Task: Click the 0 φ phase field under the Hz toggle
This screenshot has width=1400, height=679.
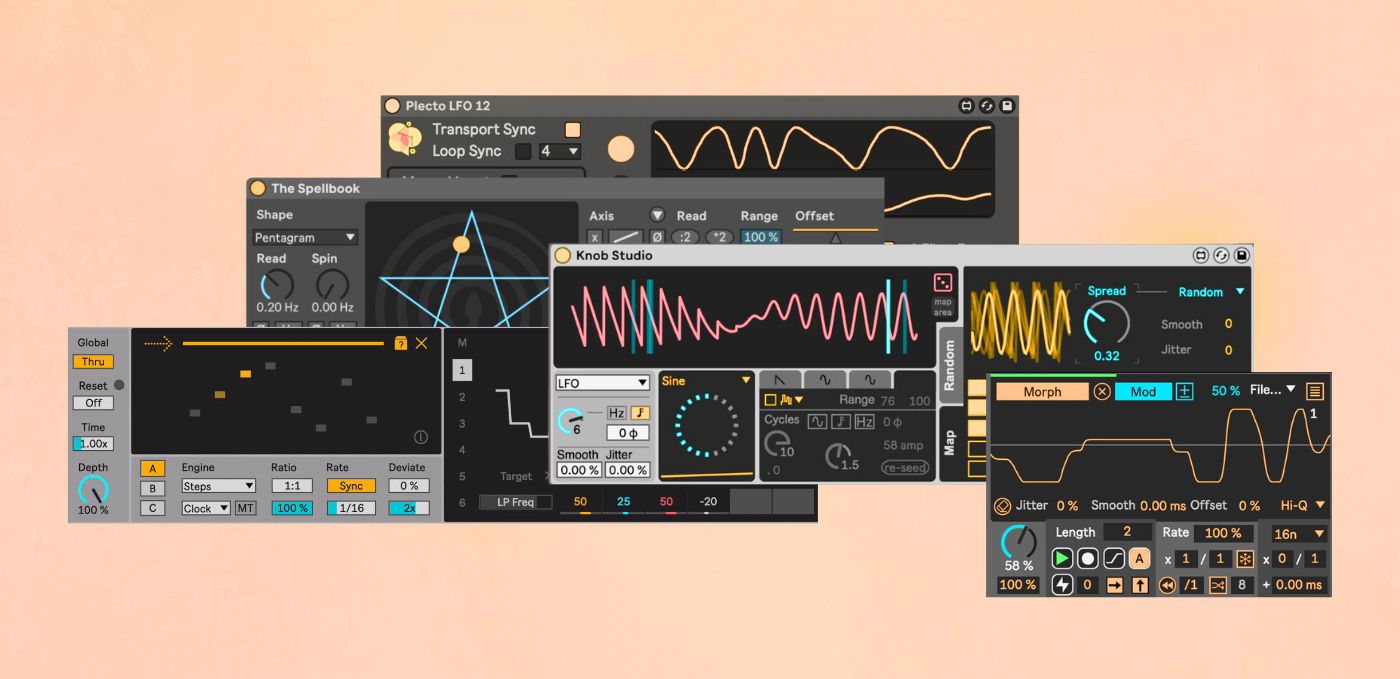Action: click(x=628, y=433)
